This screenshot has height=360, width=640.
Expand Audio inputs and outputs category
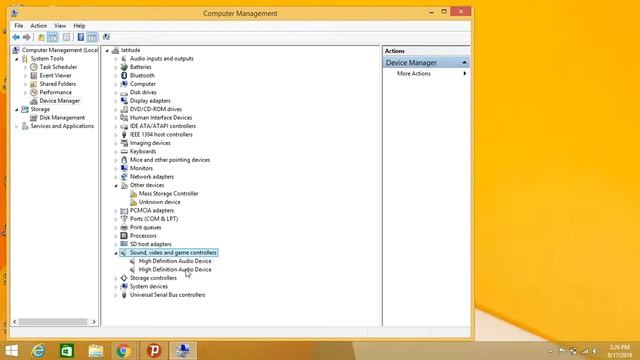[116, 59]
